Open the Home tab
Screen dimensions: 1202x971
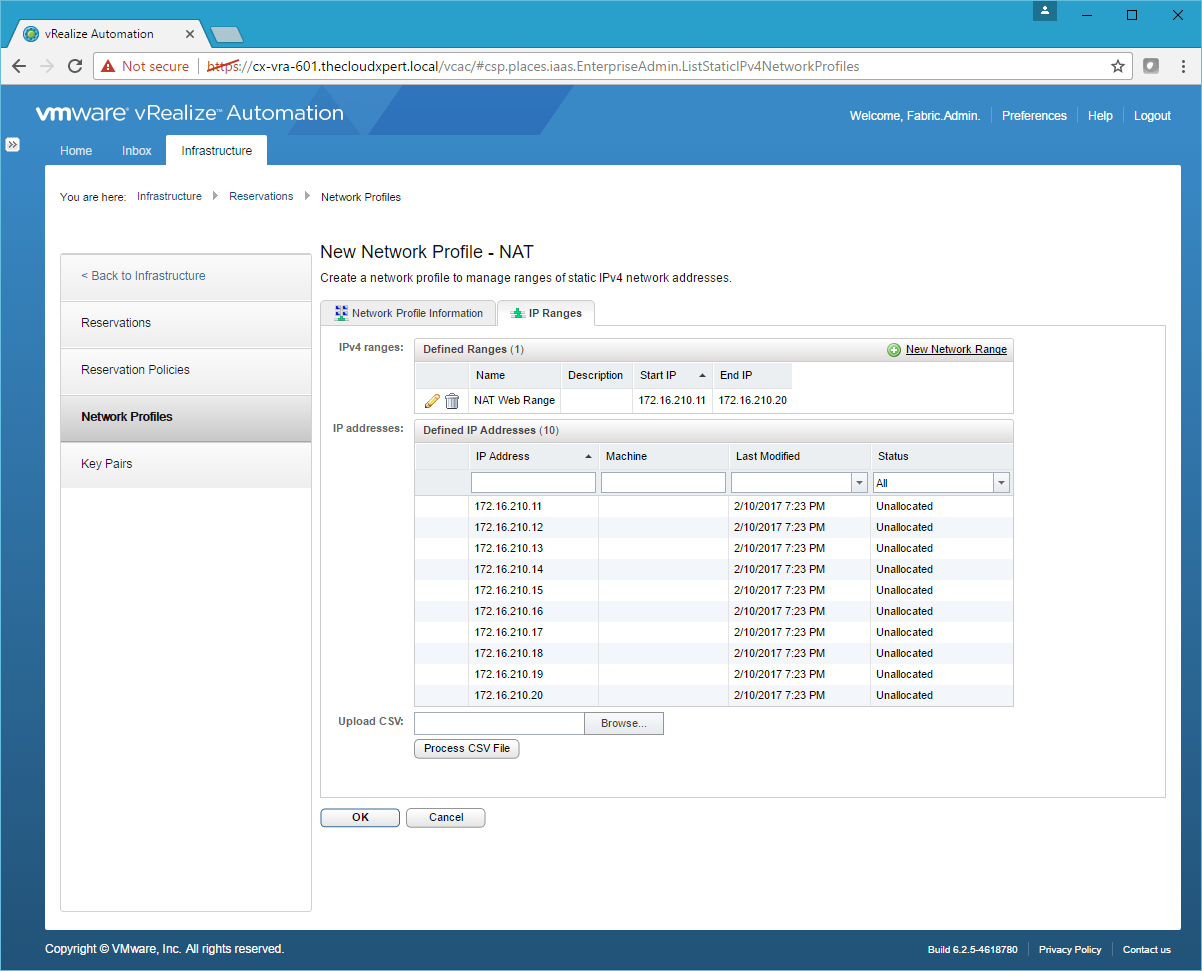[x=76, y=151]
